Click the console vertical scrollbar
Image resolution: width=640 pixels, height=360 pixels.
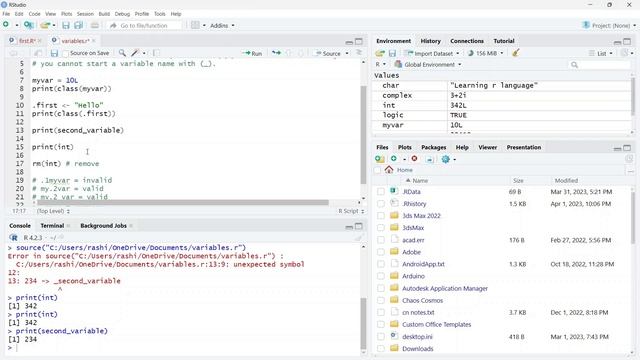pos(363,323)
